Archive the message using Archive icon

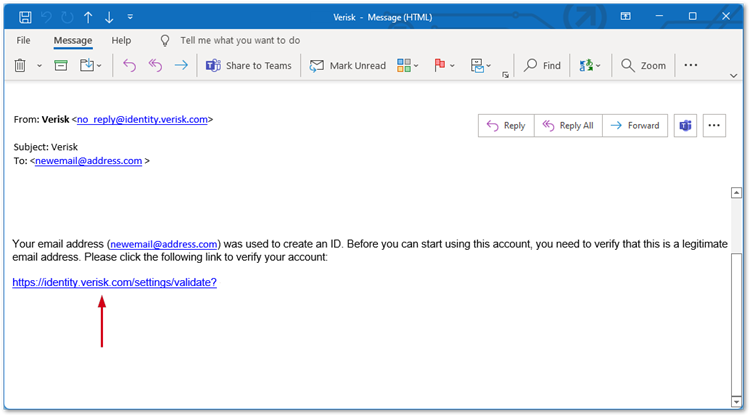pos(61,65)
